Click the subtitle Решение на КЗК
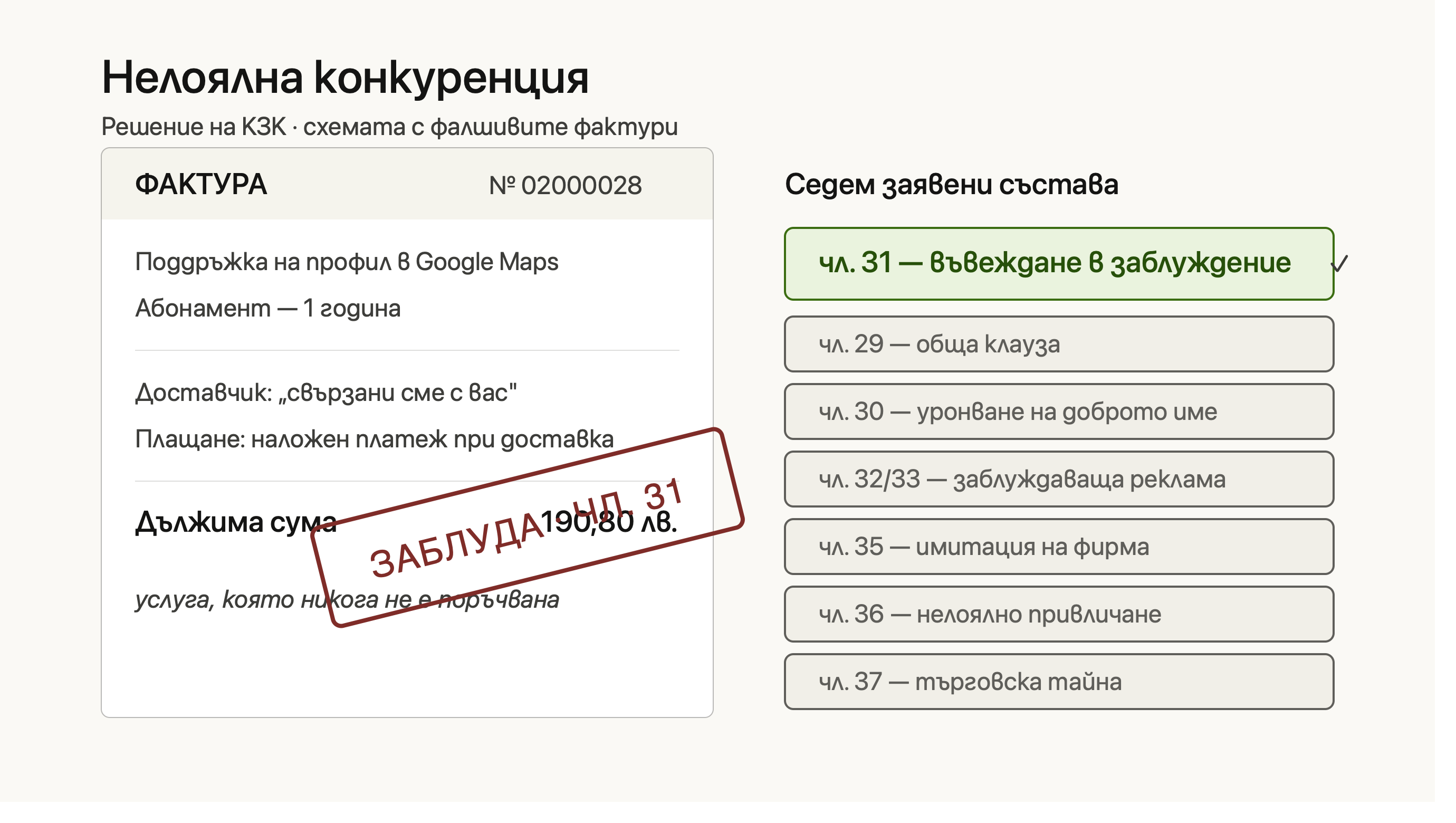 click(x=194, y=127)
